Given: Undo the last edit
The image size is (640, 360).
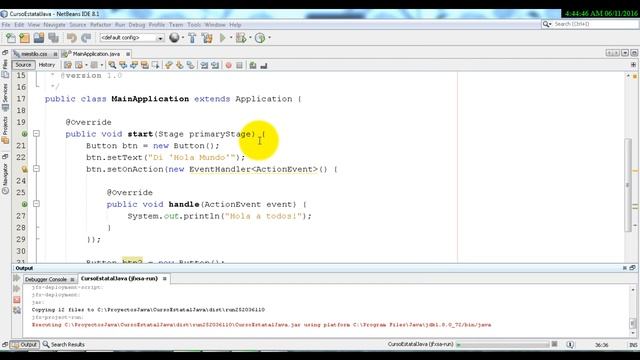Looking at the screenshot, I should point(71,38).
